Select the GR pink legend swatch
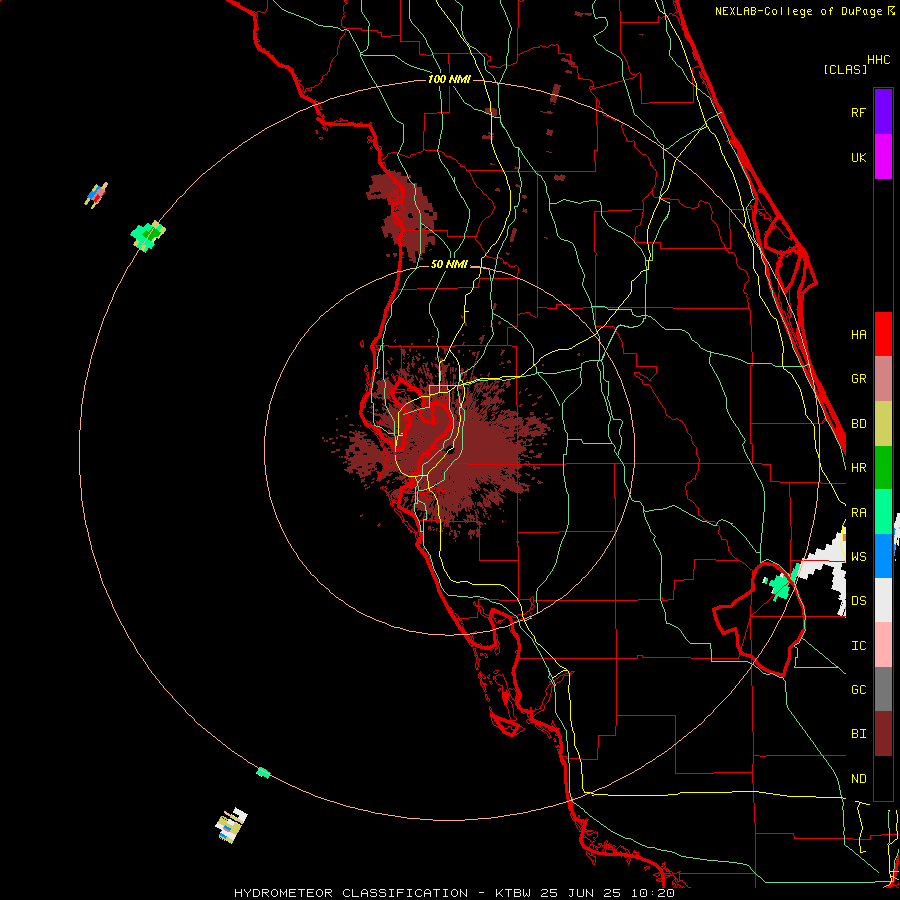Viewport: 900px width, 900px height. [883, 379]
